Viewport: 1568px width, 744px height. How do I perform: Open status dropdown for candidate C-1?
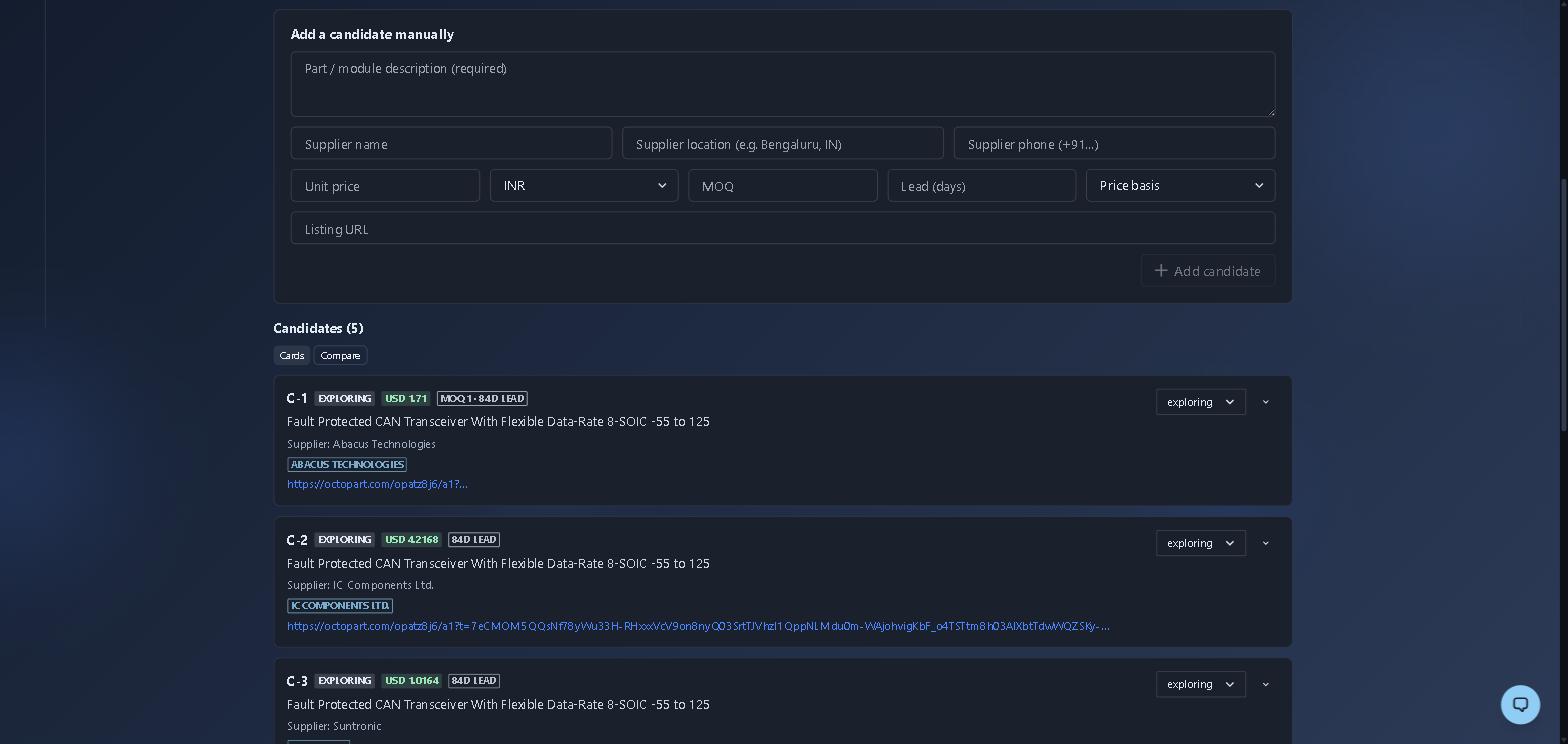point(1200,402)
